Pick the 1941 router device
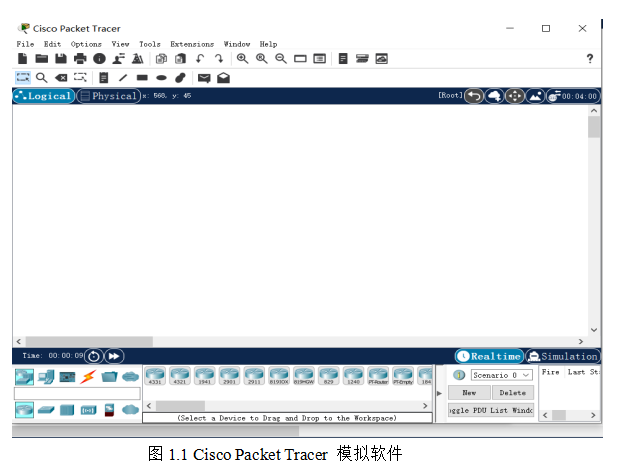Screen dimensions: 617x472 pyautogui.click(x=205, y=376)
